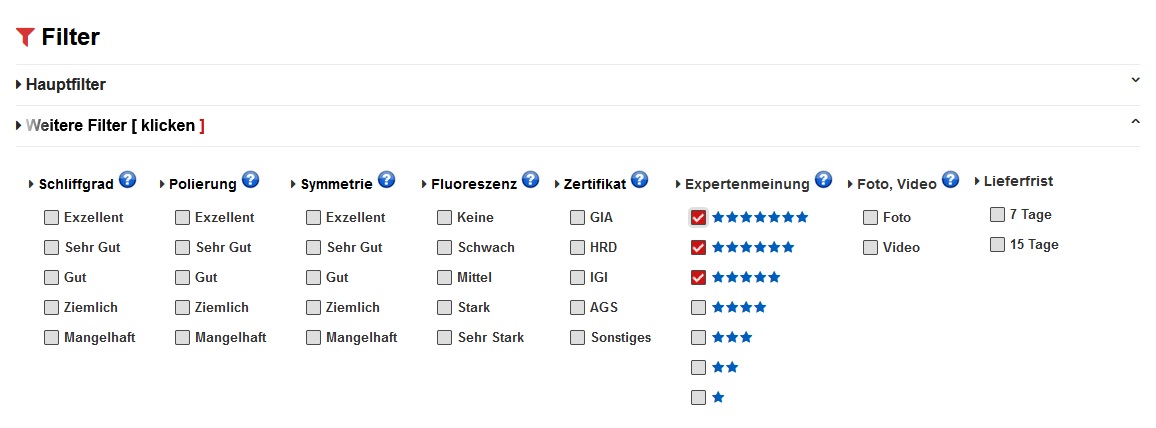Screen dimensions: 1156x428
Task: Uncheck the seven-star expert rating checkbox
Action: coord(698,217)
